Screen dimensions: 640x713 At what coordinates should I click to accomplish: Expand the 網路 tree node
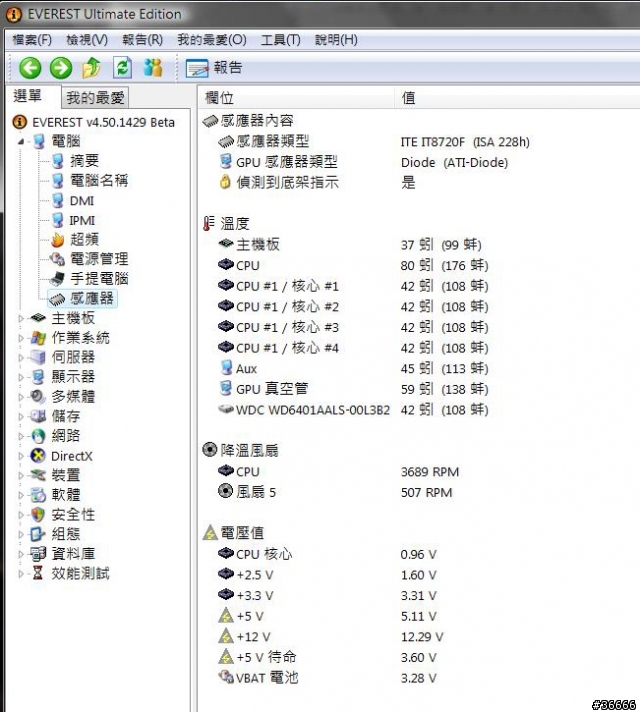[x=21, y=436]
